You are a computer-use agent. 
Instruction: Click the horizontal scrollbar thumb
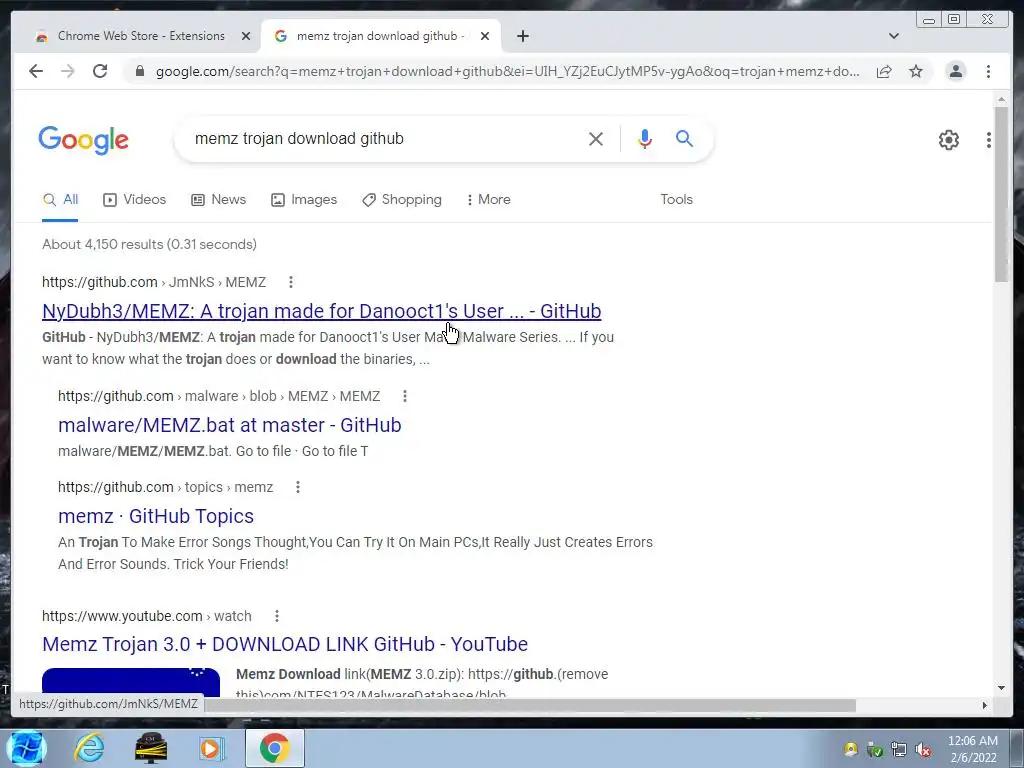[x=529, y=705]
